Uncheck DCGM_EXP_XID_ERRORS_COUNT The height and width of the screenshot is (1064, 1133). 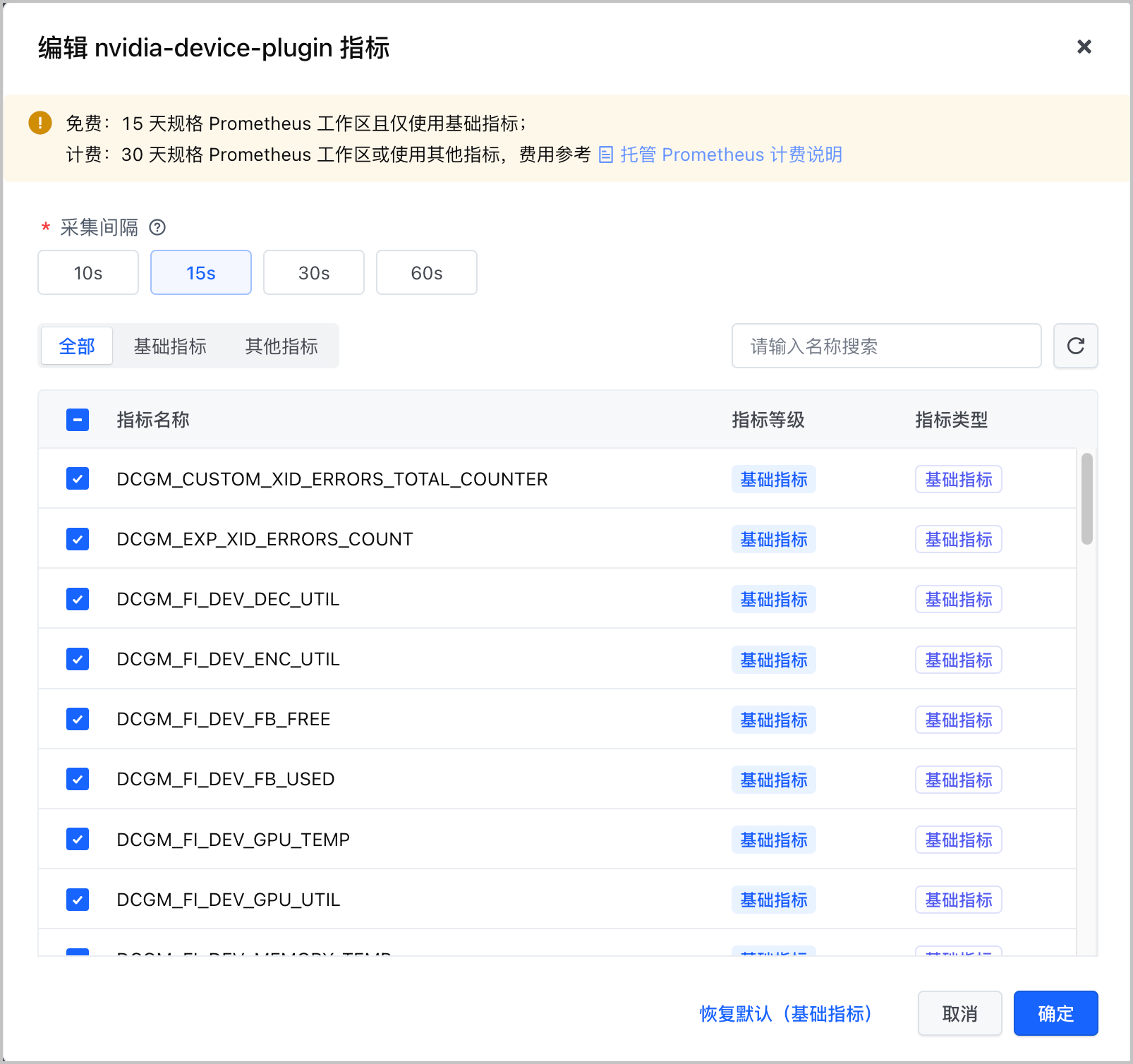click(78, 539)
